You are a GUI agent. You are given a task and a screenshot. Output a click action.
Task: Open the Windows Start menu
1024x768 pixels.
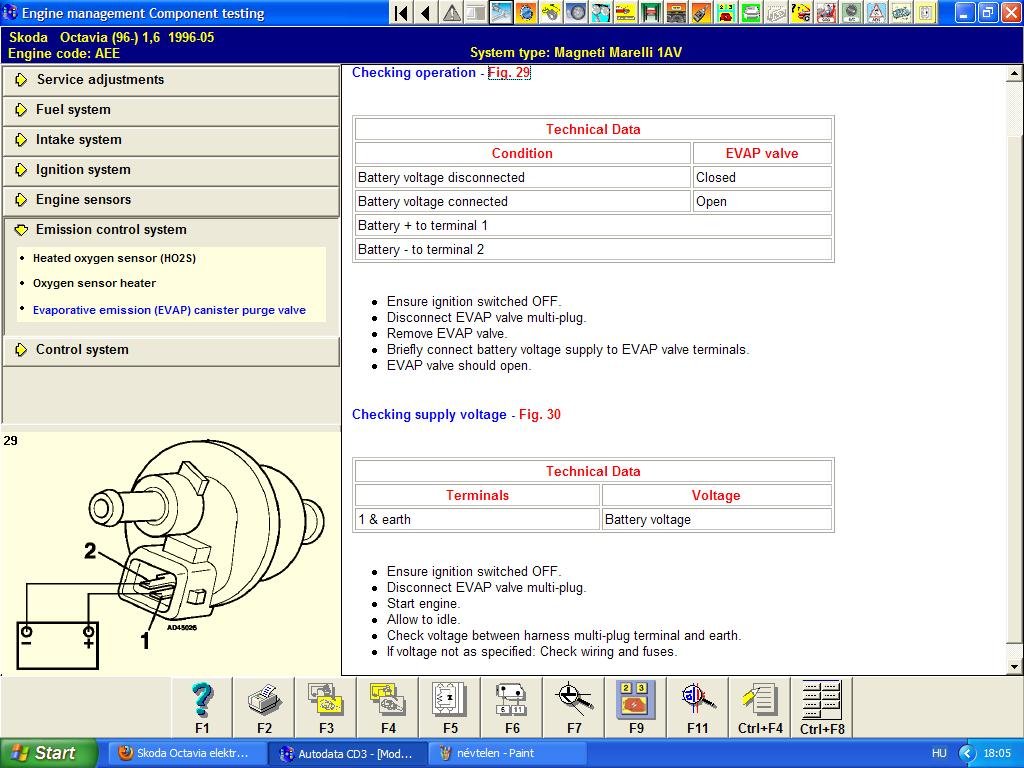(49, 754)
